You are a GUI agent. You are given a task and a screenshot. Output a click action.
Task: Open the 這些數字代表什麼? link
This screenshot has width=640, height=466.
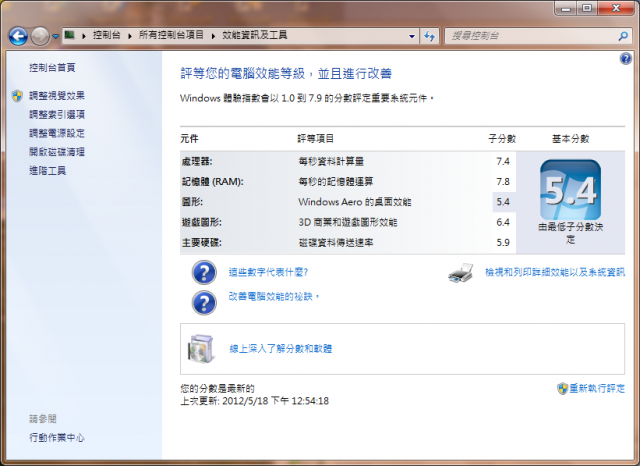(268, 272)
